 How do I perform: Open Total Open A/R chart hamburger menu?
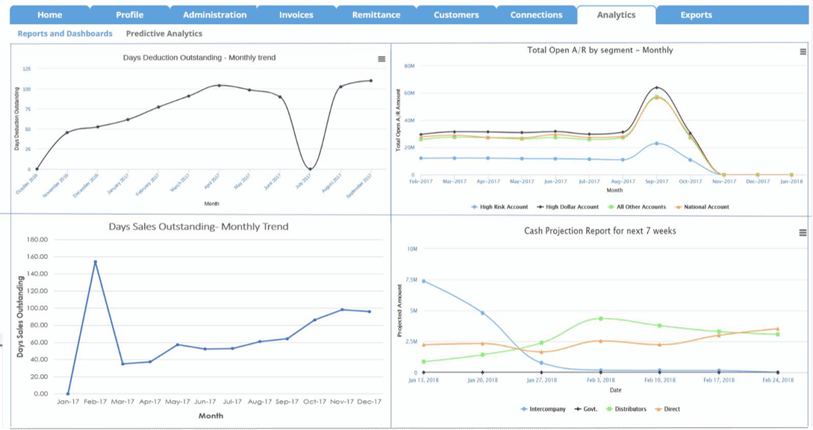[802, 52]
